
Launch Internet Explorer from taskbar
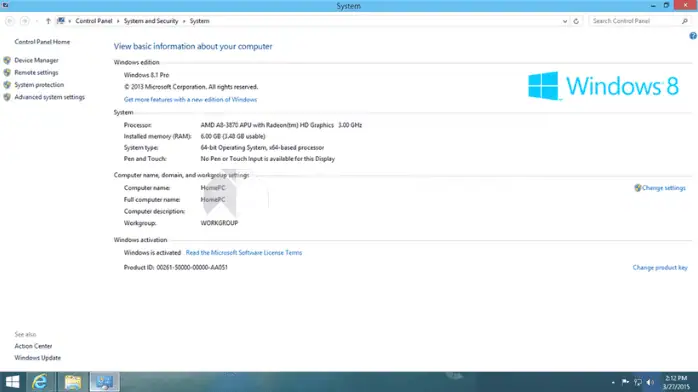pos(40,382)
